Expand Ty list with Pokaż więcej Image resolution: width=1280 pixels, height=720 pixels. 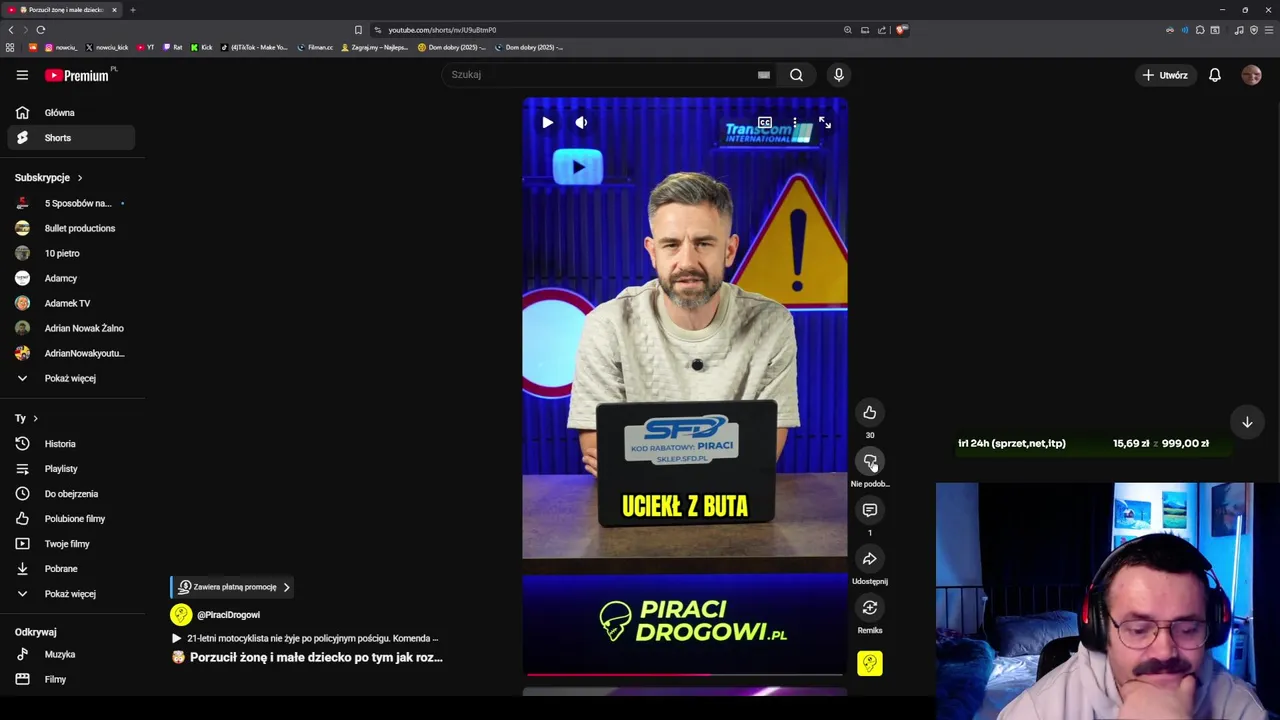(71, 594)
